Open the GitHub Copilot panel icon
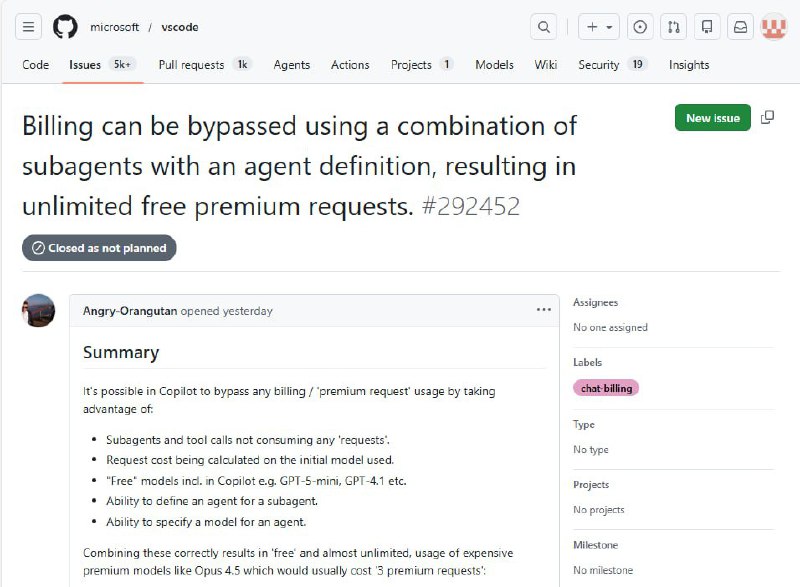800x587 pixels. pos(707,27)
